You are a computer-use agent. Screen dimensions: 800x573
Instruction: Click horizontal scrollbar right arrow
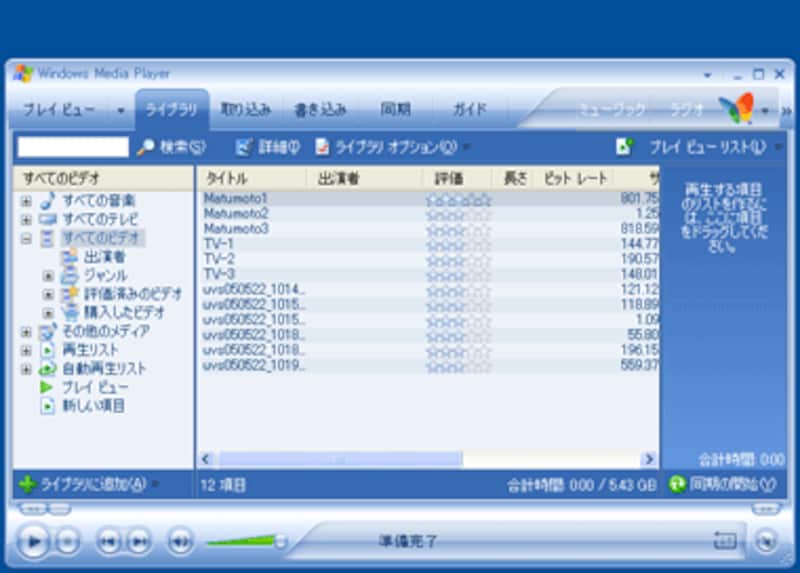649,459
